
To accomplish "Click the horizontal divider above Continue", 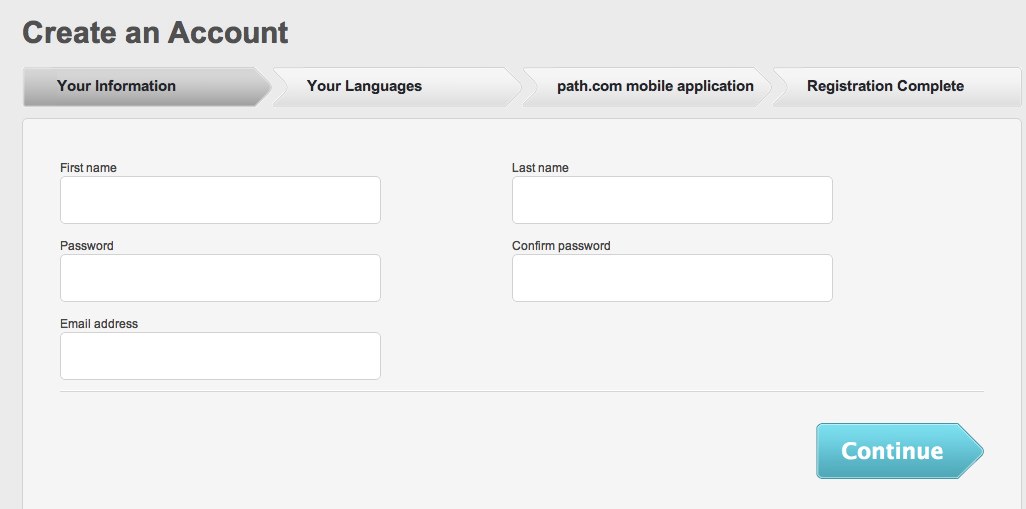I will (522, 392).
